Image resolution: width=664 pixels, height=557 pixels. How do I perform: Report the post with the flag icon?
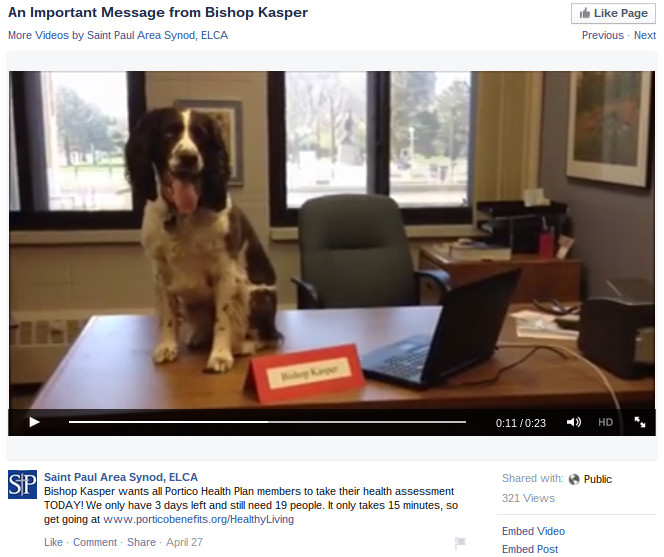click(460, 542)
